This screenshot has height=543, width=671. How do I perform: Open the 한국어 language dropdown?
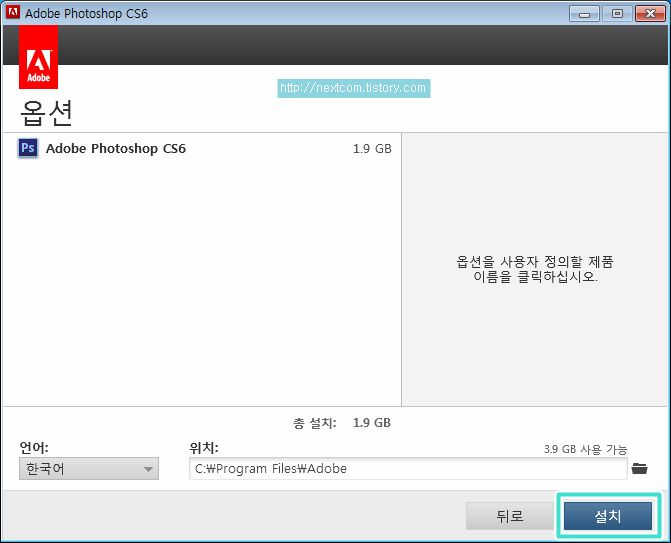click(89, 469)
